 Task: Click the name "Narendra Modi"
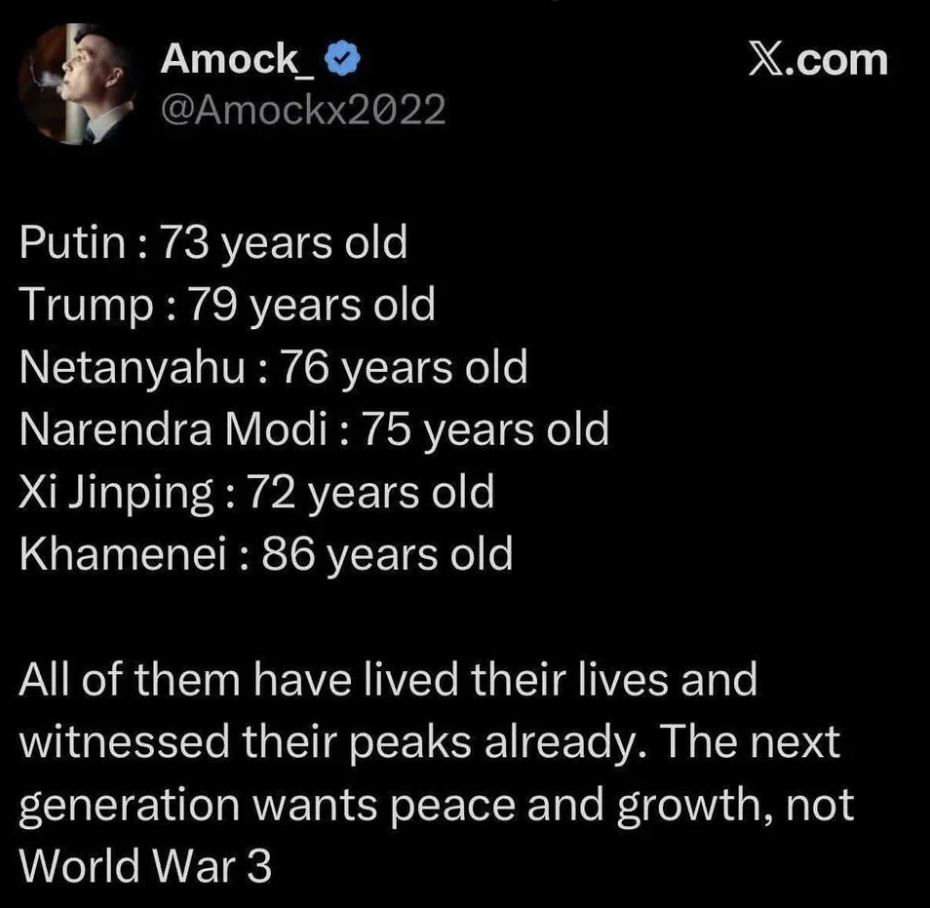(x=173, y=430)
